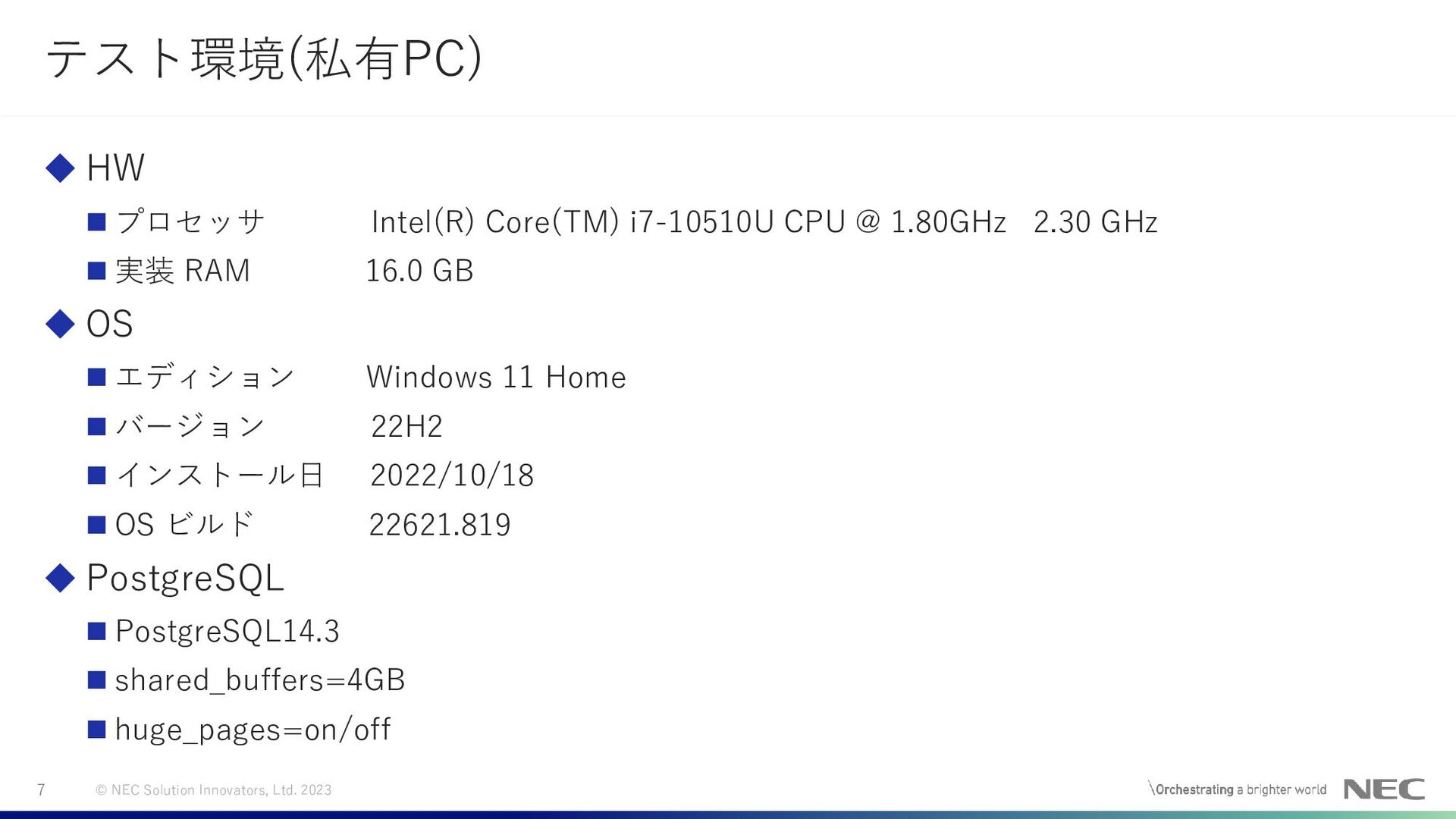1456x819 pixels.
Task: Click the 16.0 GB RAM value
Action: tap(420, 271)
